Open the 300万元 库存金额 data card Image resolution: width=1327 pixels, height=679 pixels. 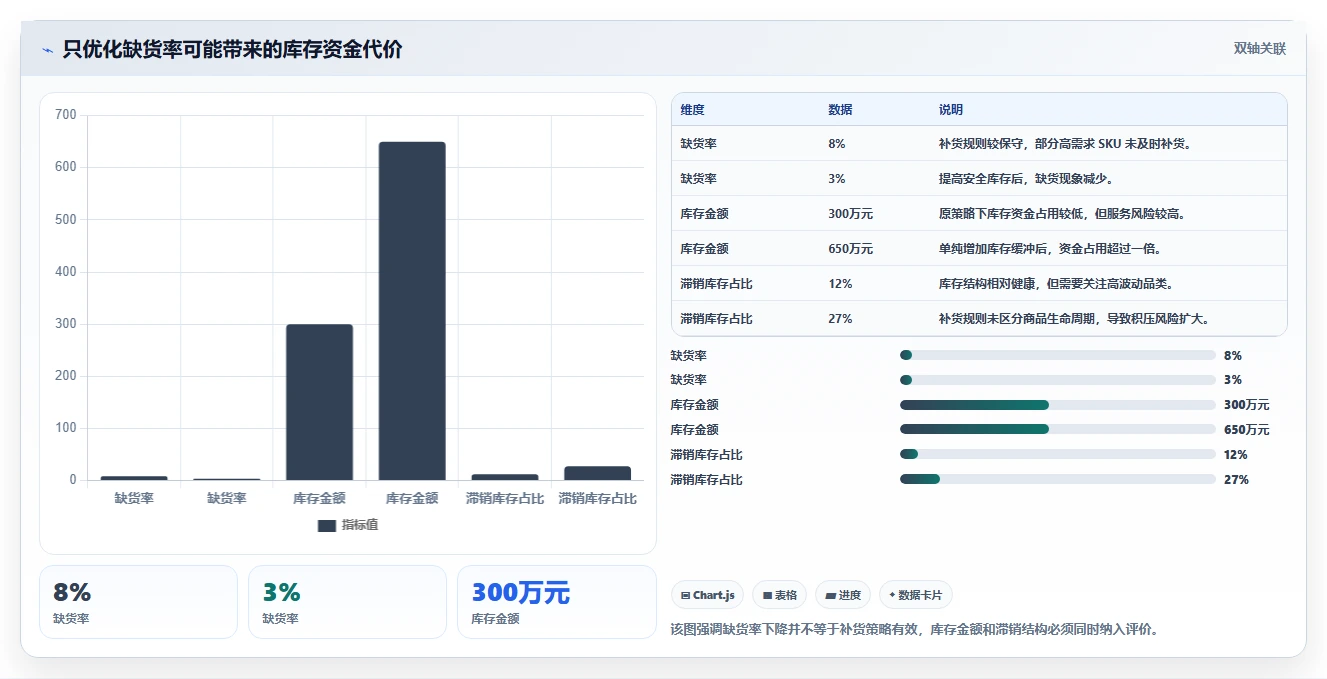click(556, 602)
